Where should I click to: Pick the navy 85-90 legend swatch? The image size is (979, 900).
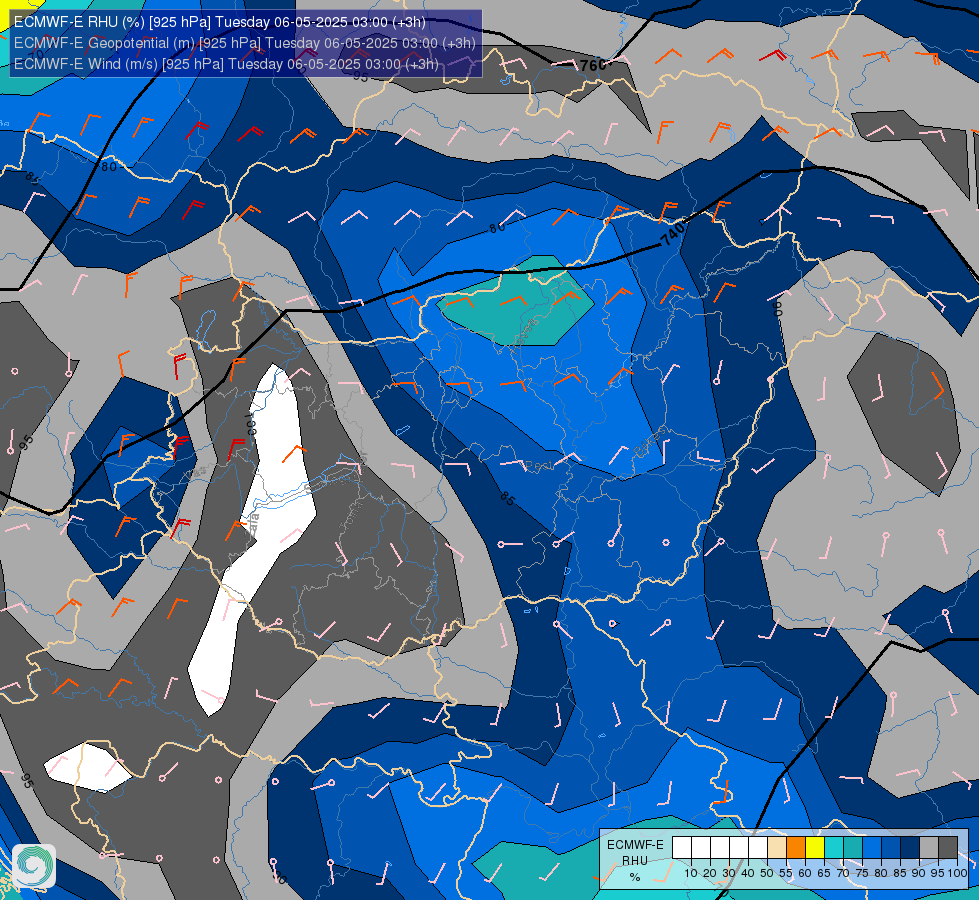click(910, 847)
